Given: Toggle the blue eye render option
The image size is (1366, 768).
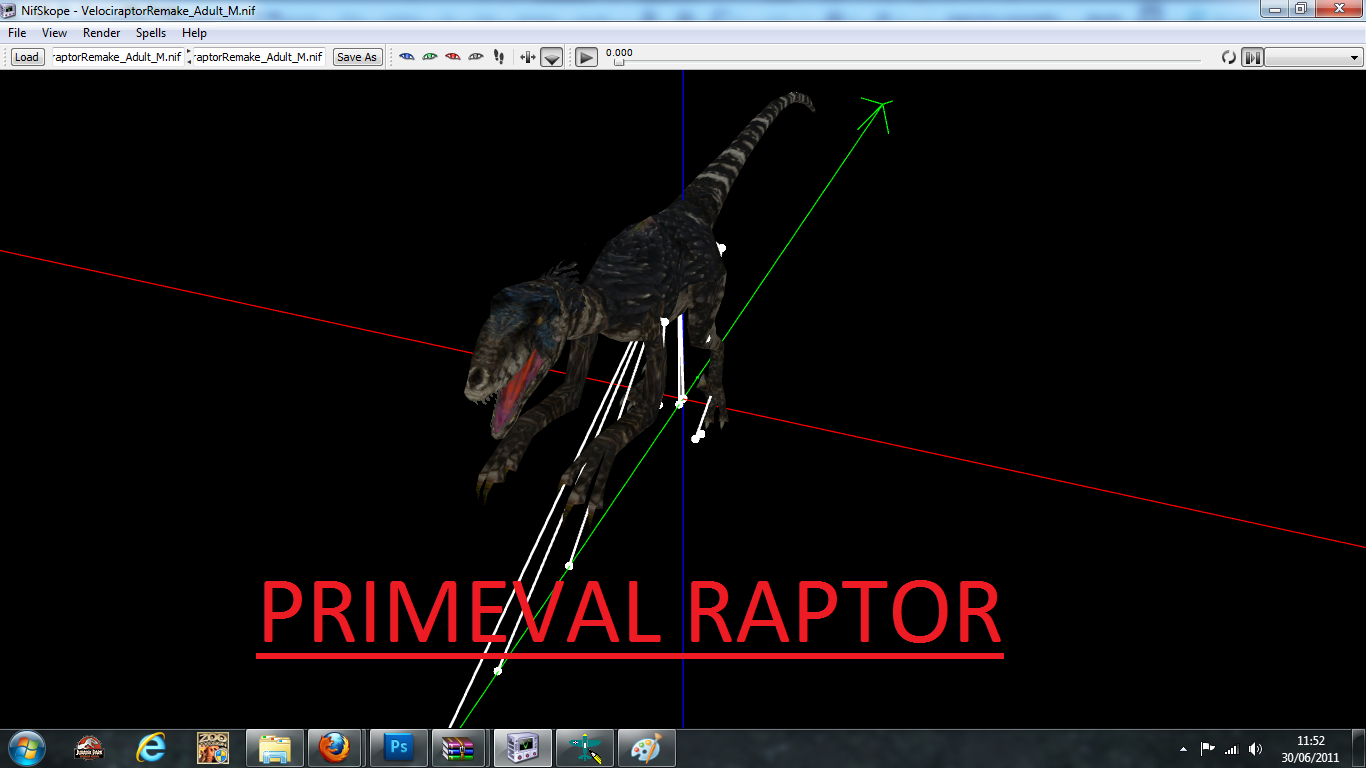Looking at the screenshot, I should coord(406,57).
